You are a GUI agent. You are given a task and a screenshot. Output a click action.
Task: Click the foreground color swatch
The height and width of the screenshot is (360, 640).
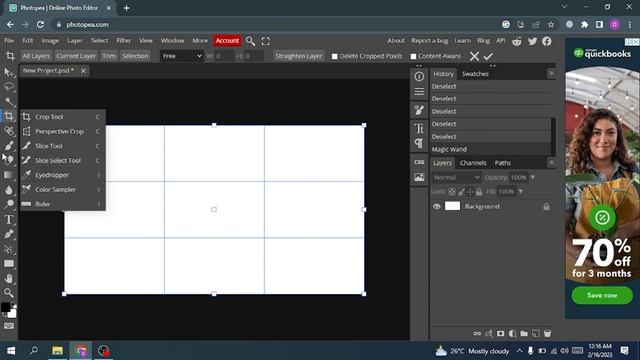(5, 307)
